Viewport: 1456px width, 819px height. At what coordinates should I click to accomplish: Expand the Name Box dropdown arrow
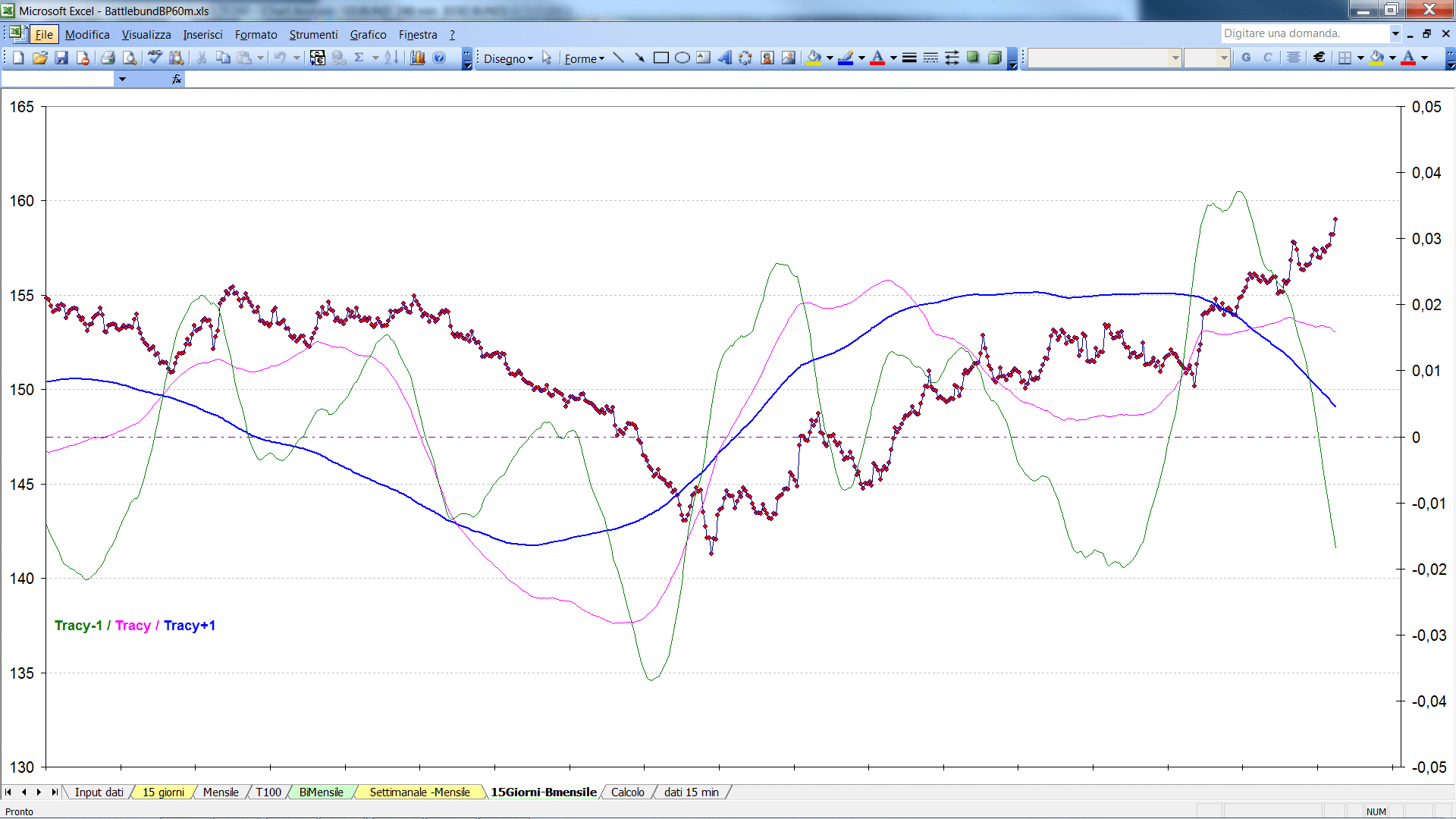tap(122, 79)
